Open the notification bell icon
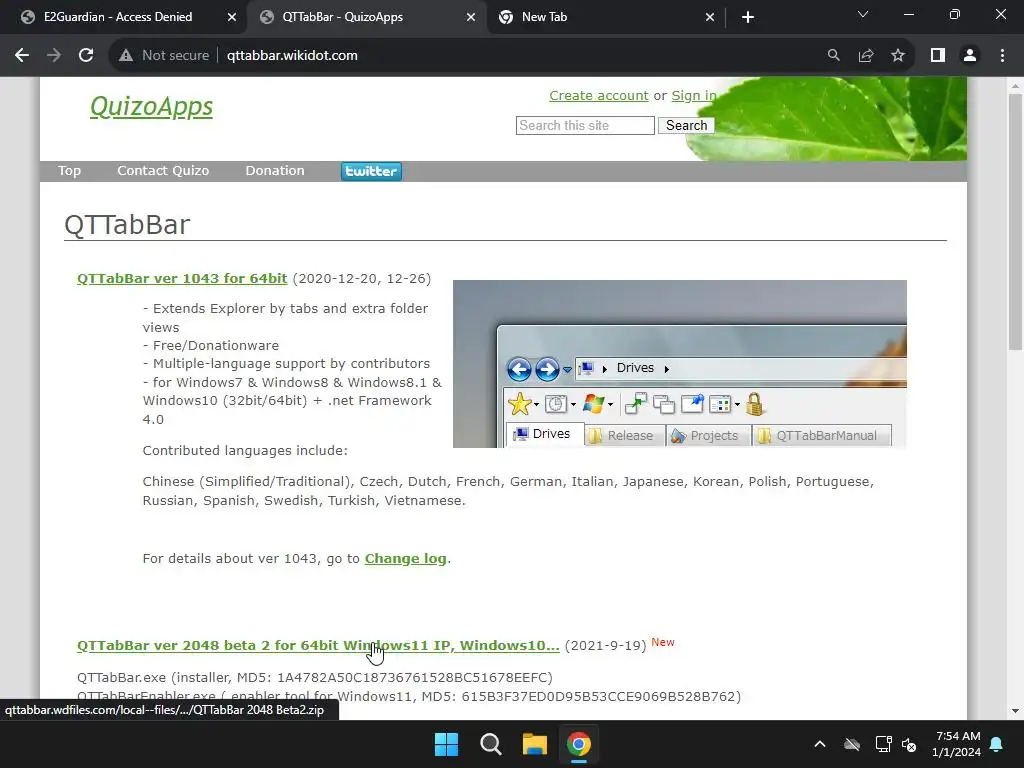Viewport: 1024px width, 768px height. tap(997, 744)
